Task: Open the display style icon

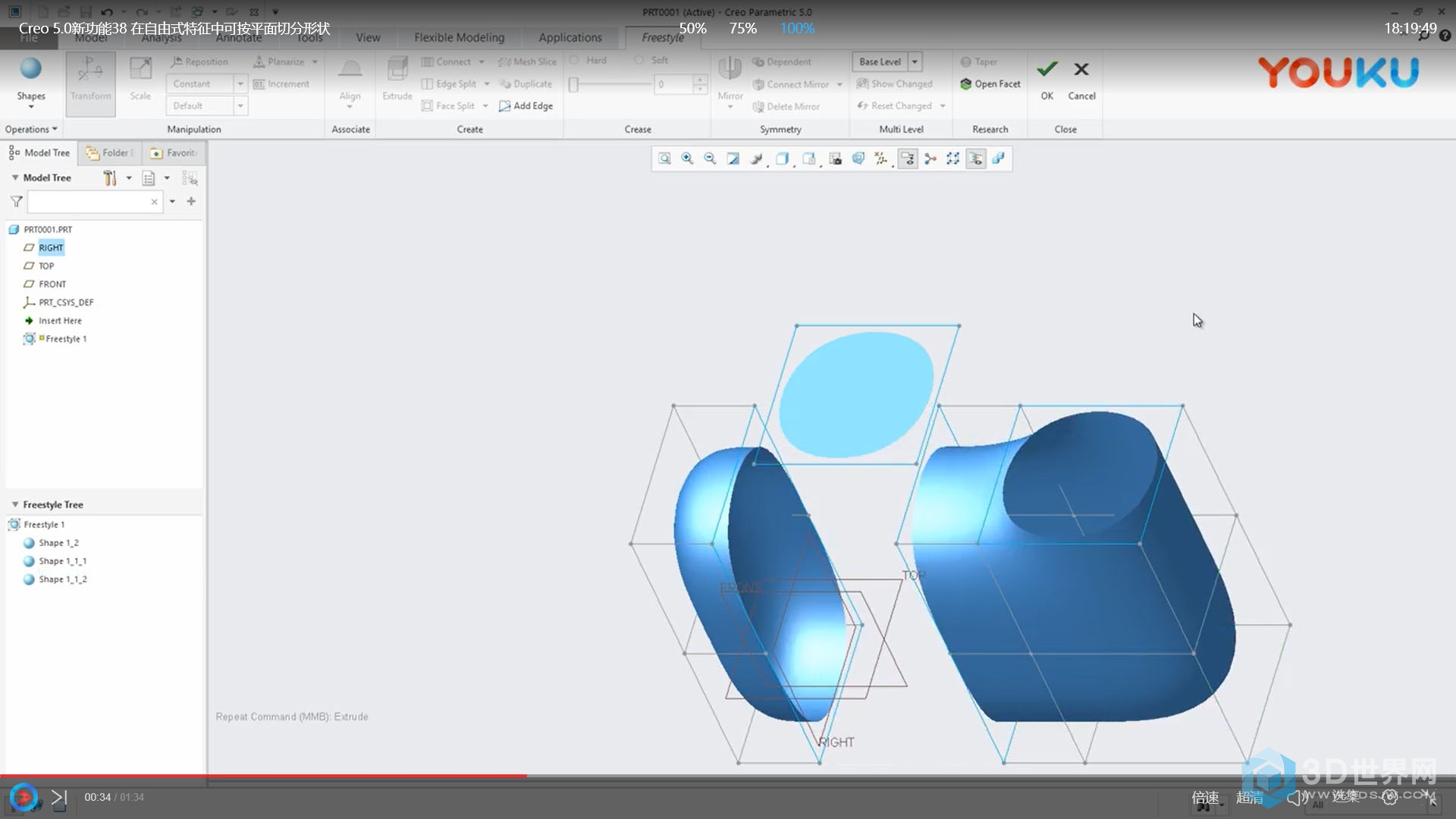Action: click(x=782, y=158)
